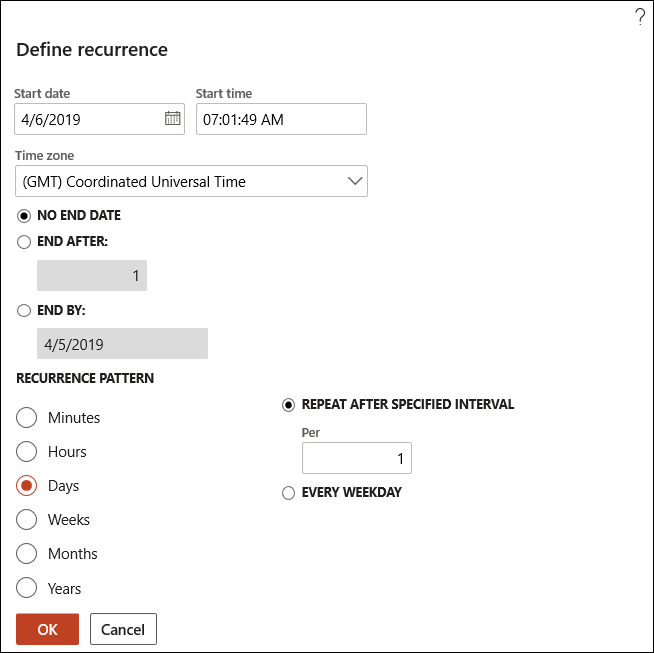The height and width of the screenshot is (653, 654).
Task: Open the Start date calendar picker
Action: [x=172, y=119]
